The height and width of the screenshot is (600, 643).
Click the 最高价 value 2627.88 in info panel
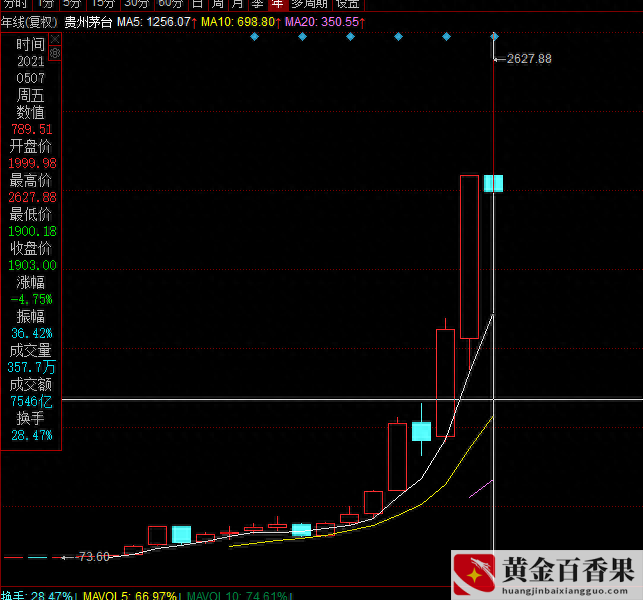[x=32, y=197]
